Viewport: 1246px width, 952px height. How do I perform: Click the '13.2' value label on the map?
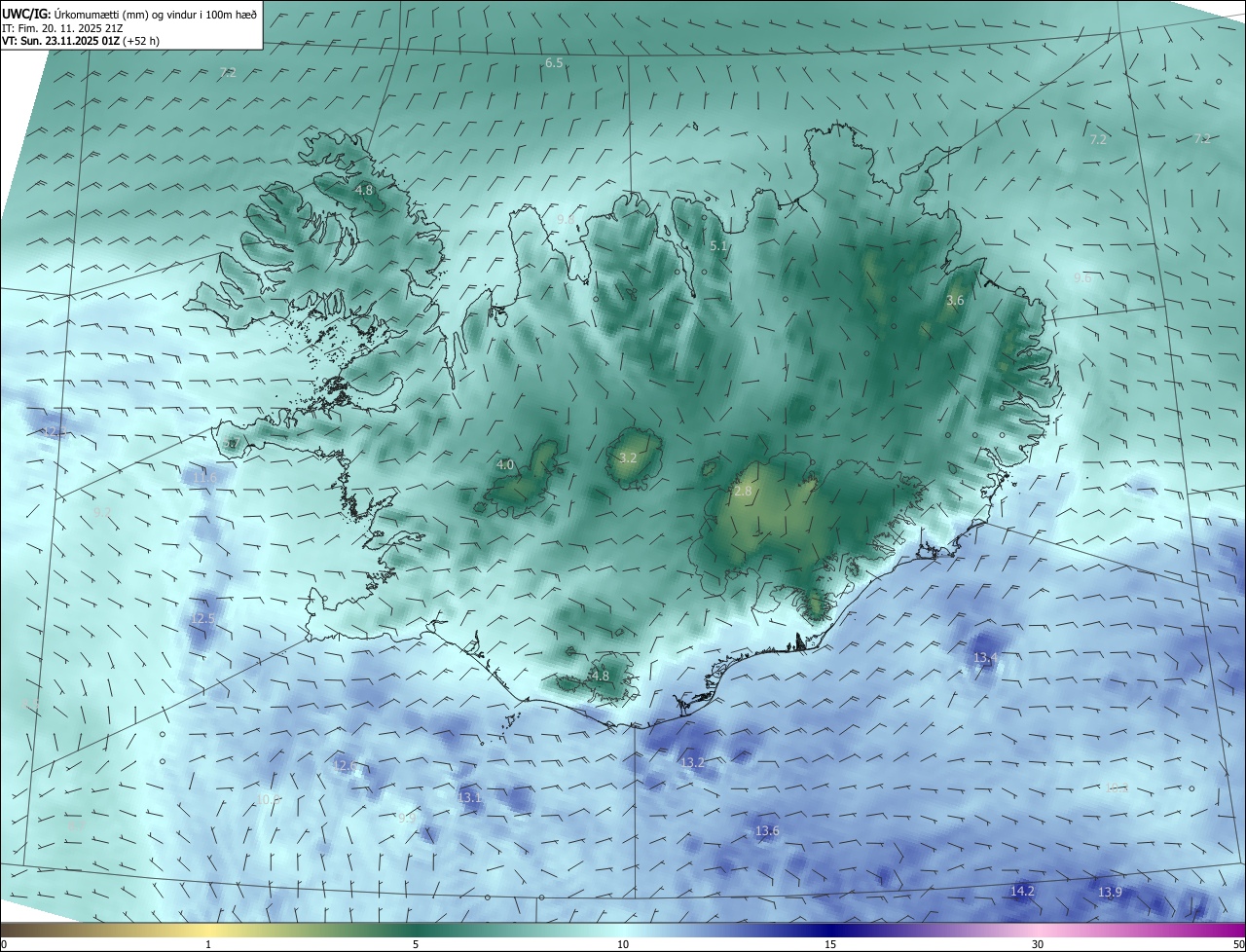coord(692,762)
